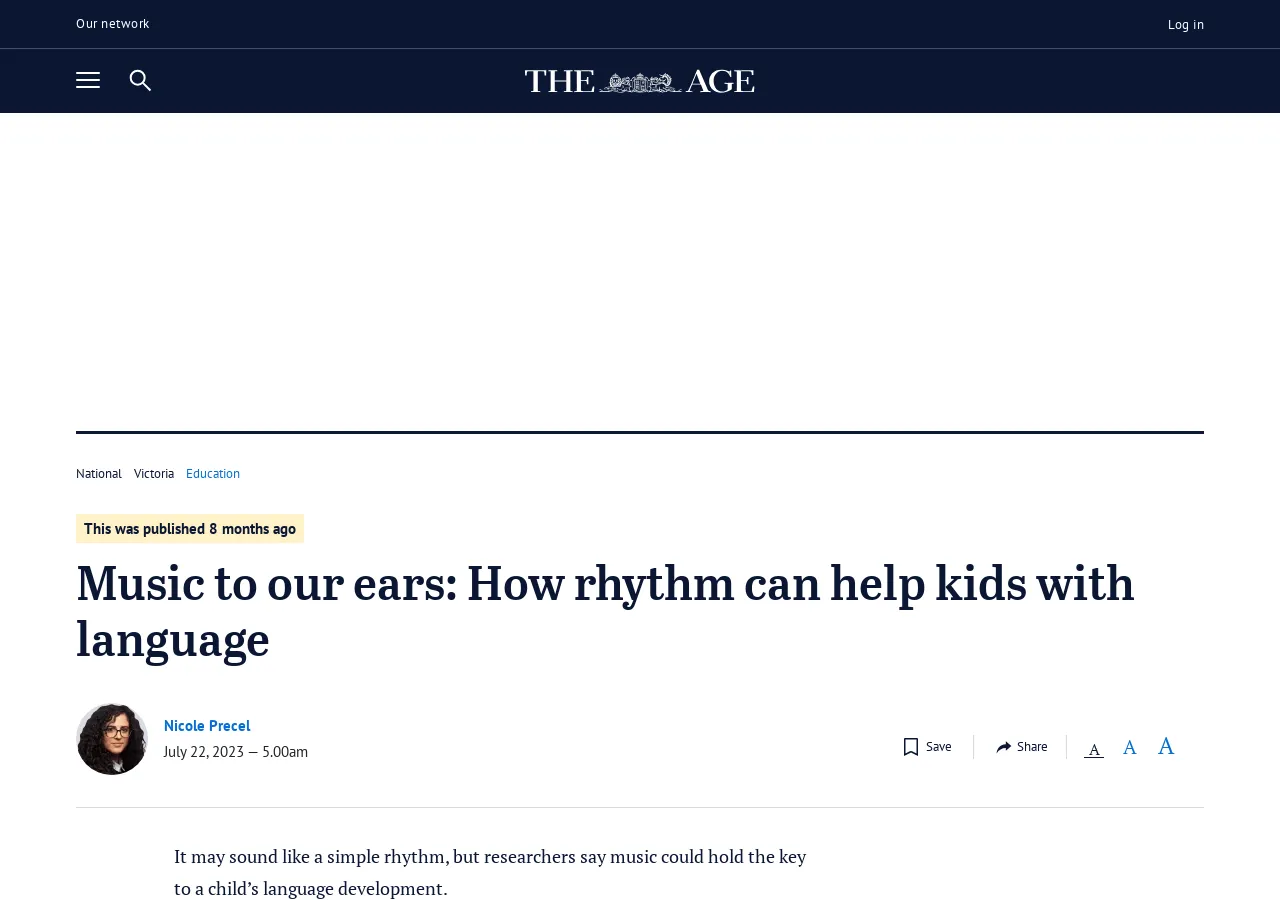Open the Education topic page
This screenshot has height=900, width=1280.
point(213,472)
